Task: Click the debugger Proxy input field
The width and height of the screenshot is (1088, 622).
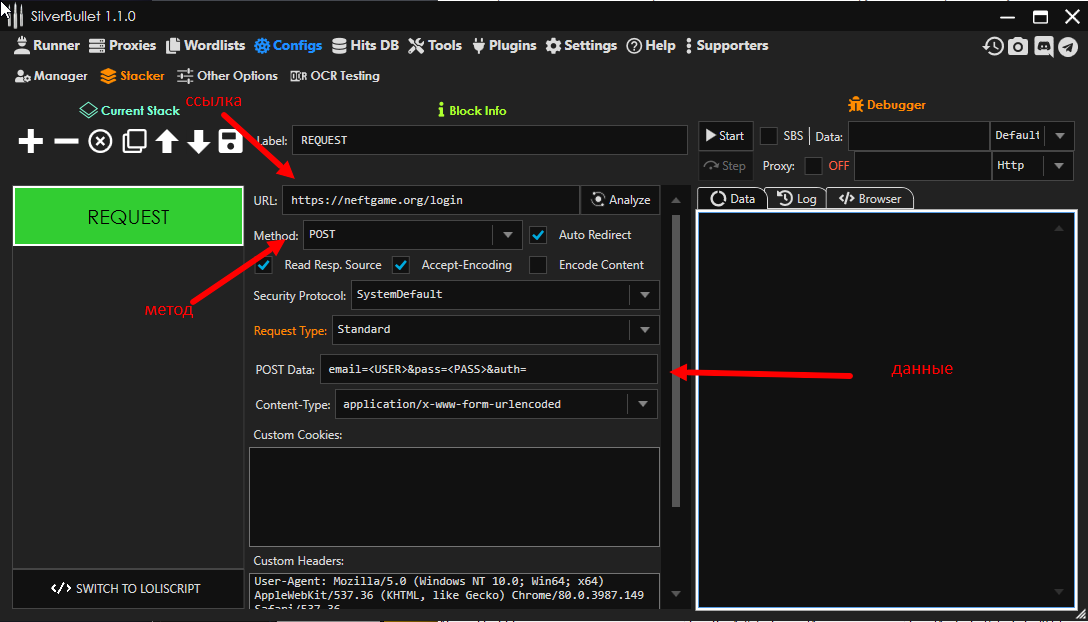Action: pos(923,166)
